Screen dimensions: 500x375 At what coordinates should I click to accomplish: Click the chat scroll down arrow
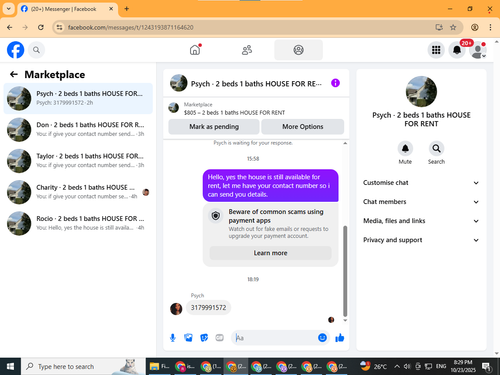[345, 320]
